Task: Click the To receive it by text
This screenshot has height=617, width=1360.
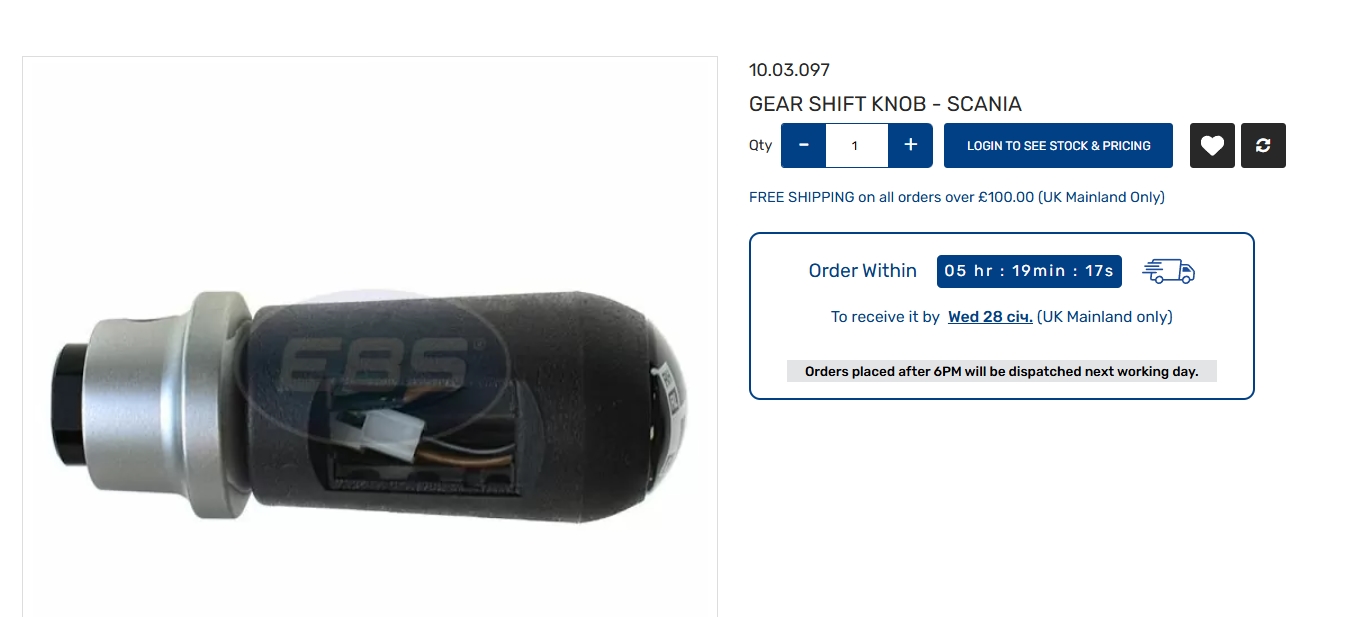Action: (885, 317)
